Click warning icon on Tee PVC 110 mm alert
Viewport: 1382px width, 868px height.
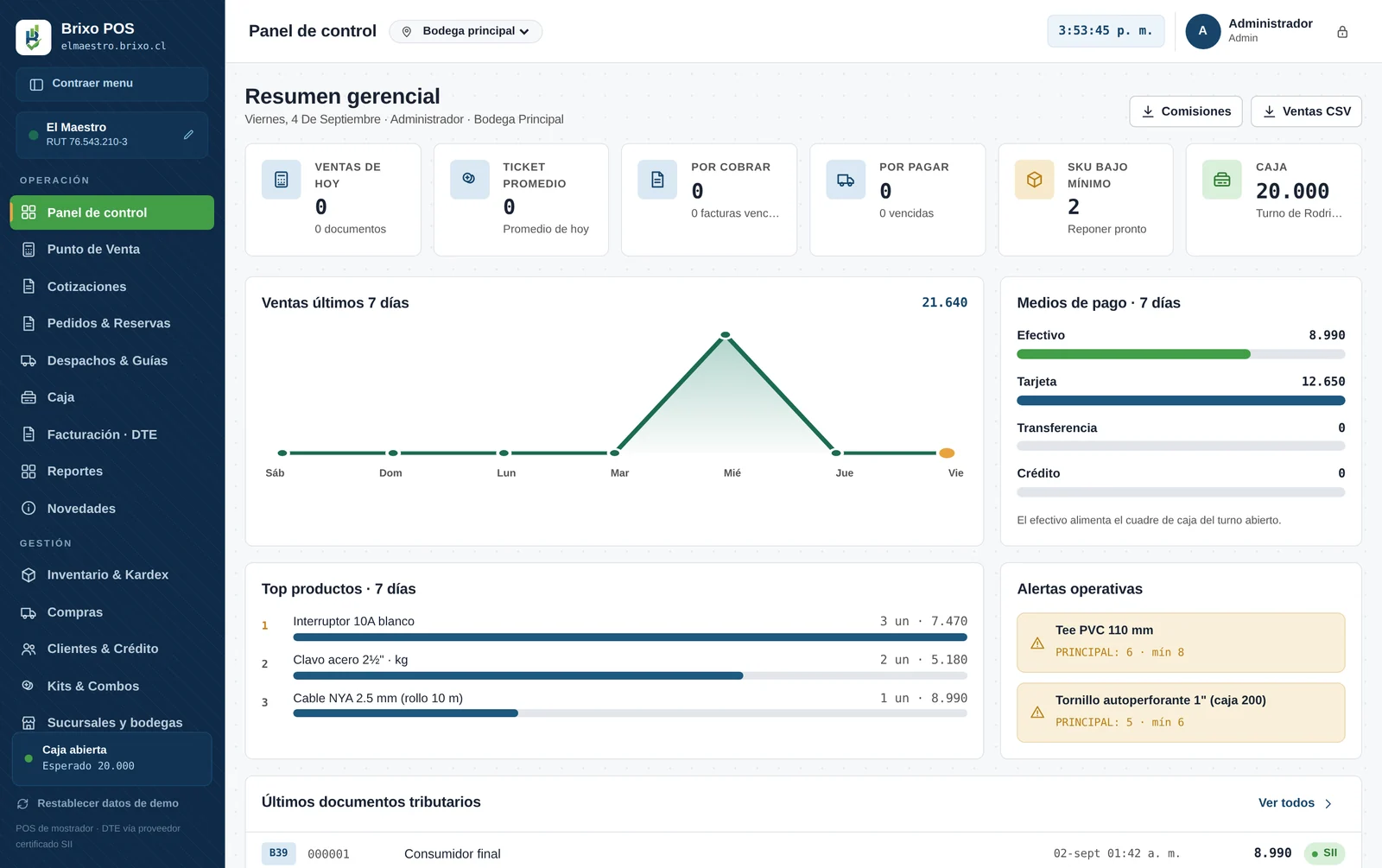[x=1037, y=643]
